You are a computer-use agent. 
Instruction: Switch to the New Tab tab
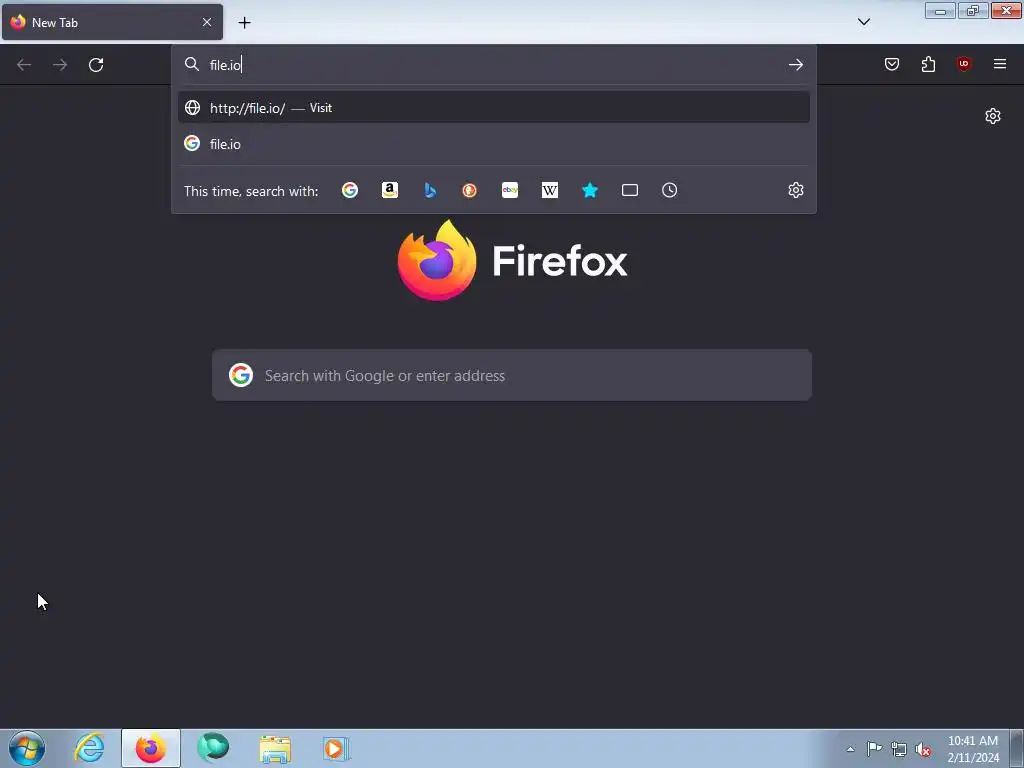coord(112,22)
